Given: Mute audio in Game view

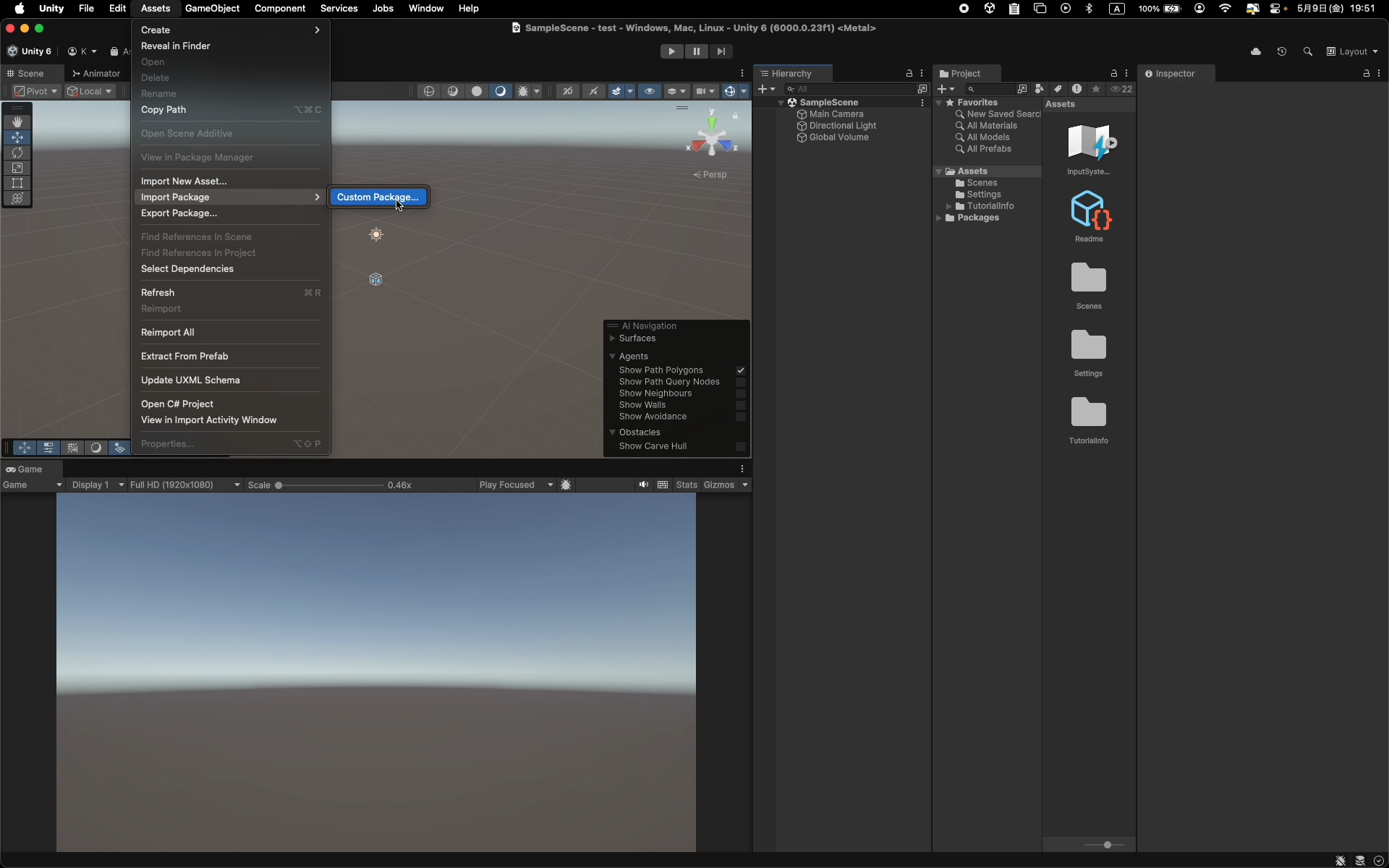Looking at the screenshot, I should [643, 485].
